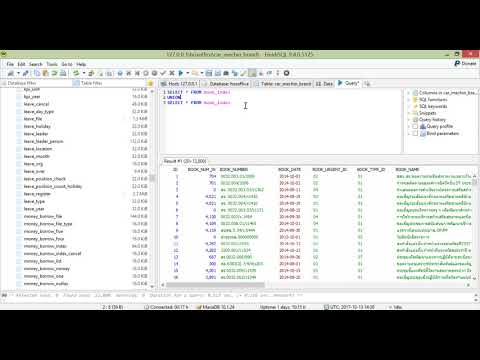Viewport: 480px width, 360px height.
Task: Run the query with the blue play icon
Action: [x=180, y=73]
